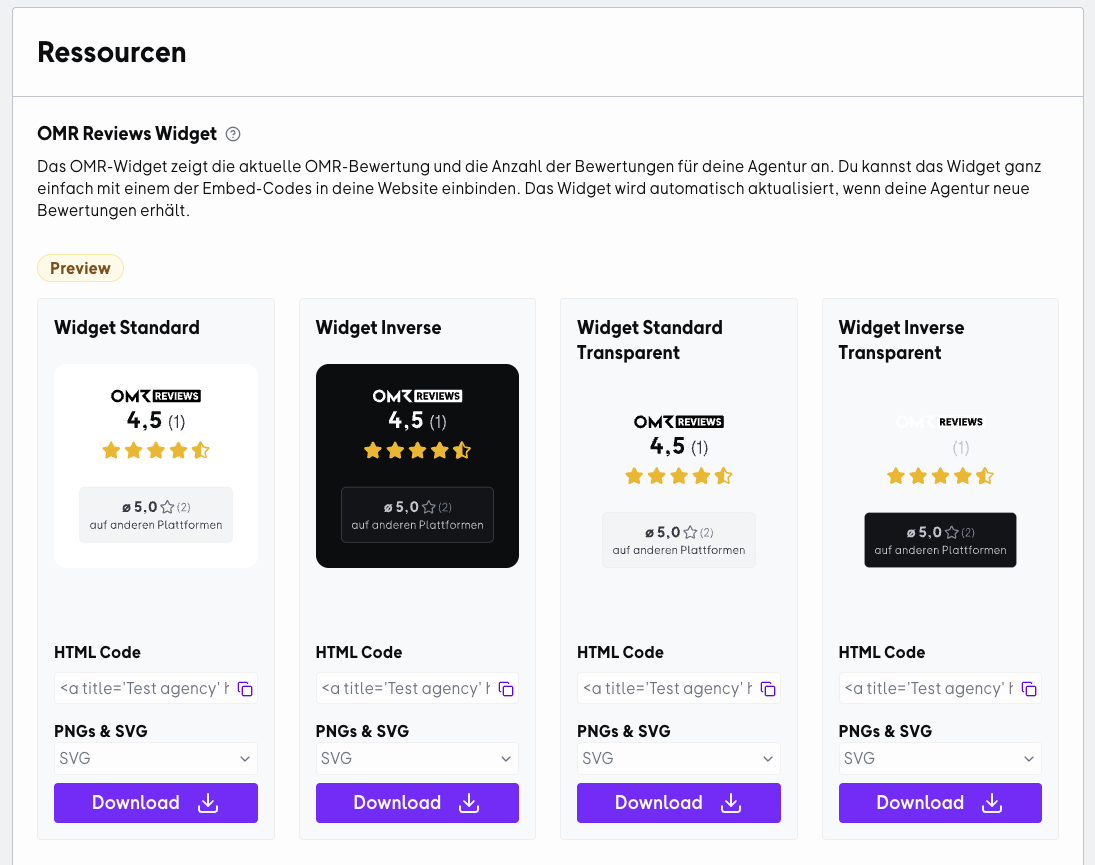Click the yellow Preview badge
This screenshot has height=865, width=1095.
point(80,268)
